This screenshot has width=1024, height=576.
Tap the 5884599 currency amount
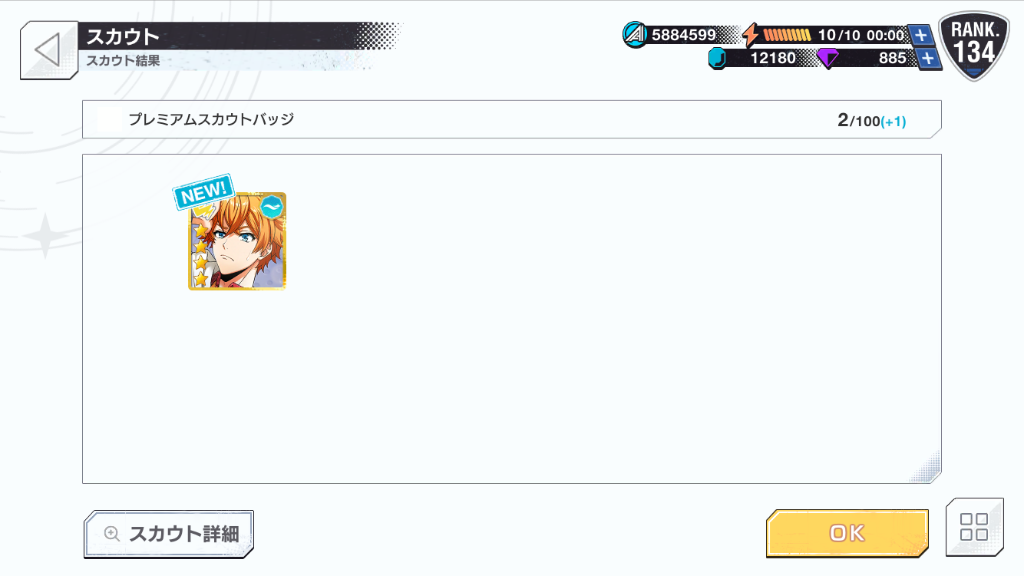684,35
